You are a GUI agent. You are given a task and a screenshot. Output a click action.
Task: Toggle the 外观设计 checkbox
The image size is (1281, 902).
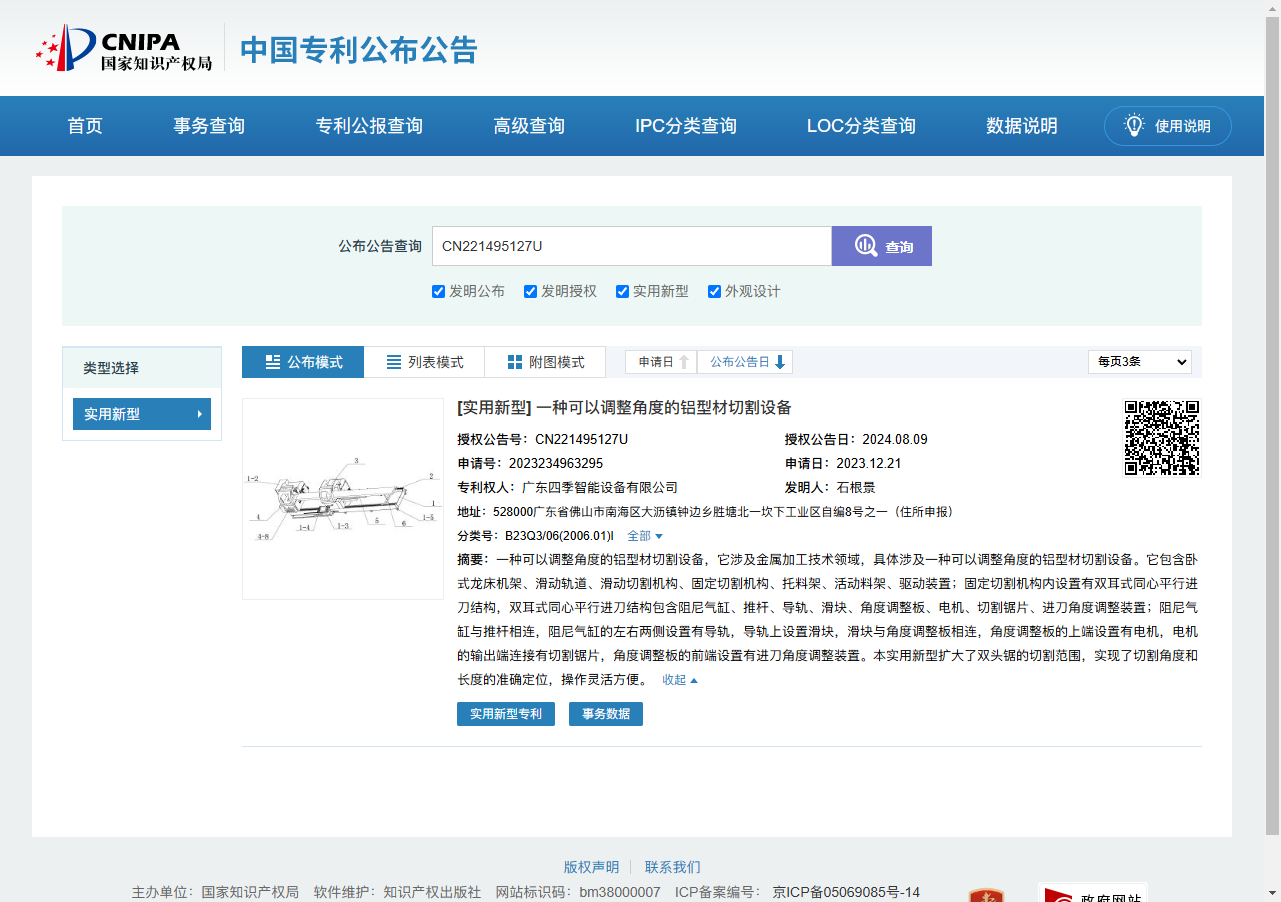coord(714,292)
